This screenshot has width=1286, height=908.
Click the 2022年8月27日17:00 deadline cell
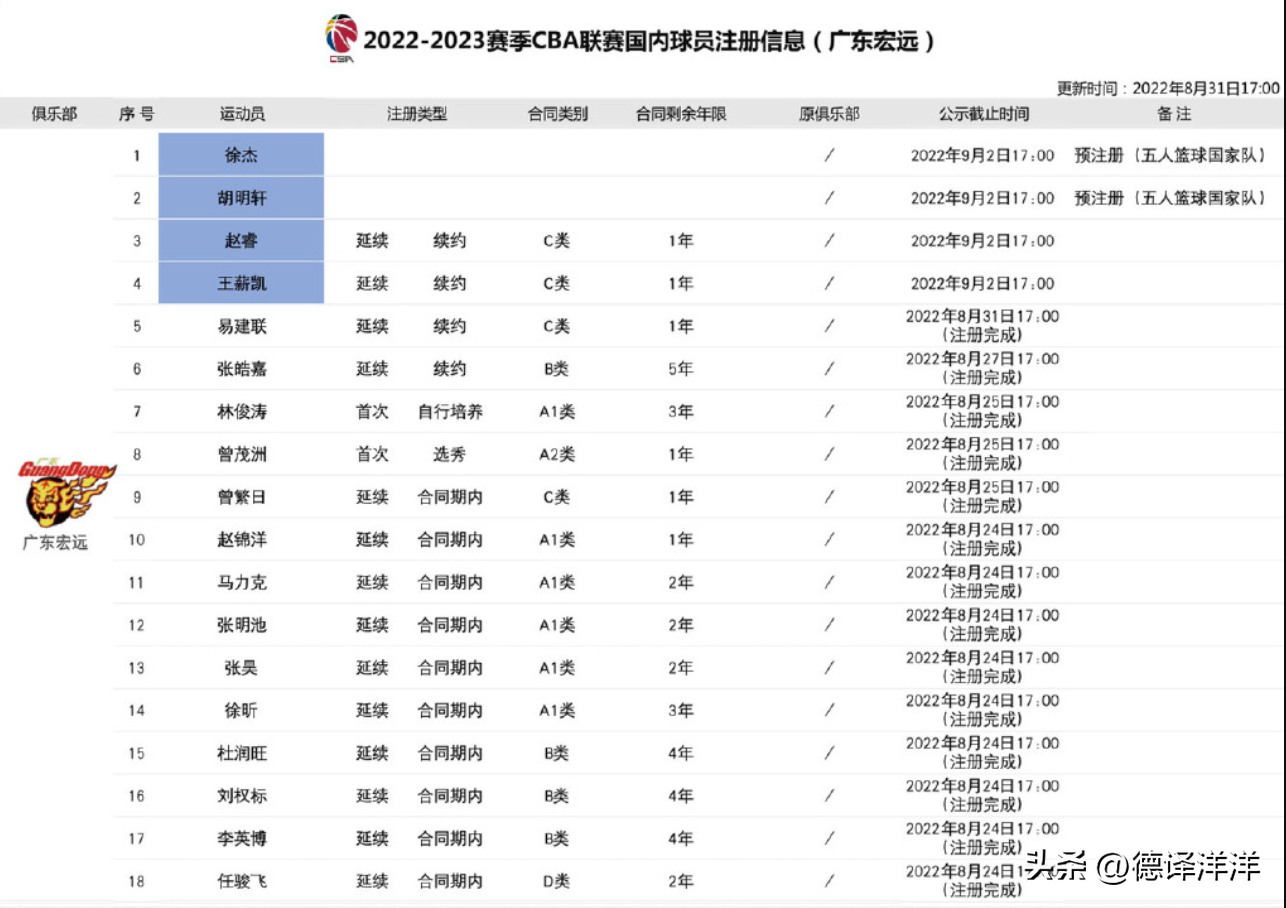[x=982, y=359]
